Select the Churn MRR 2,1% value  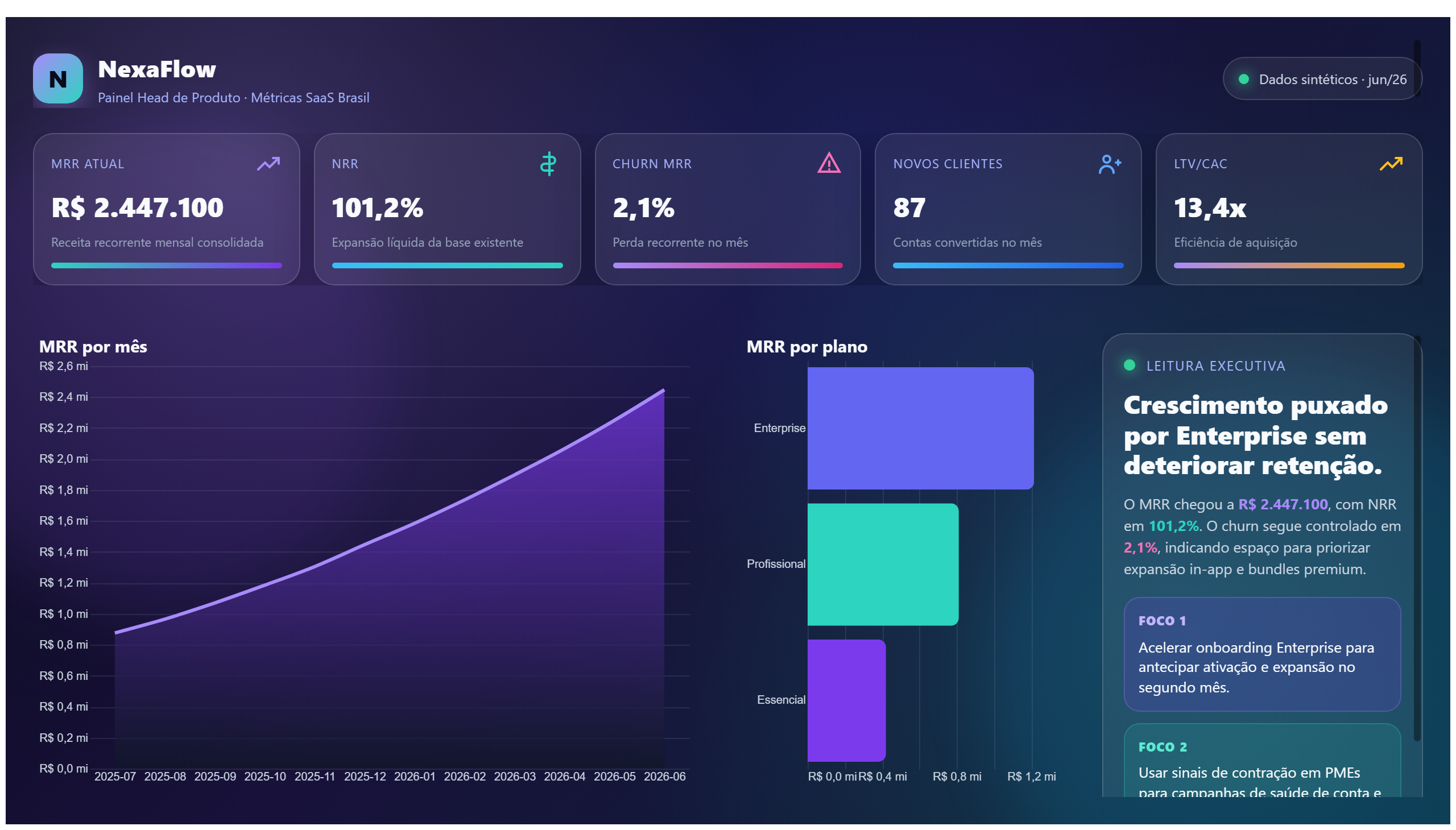pyautogui.click(x=643, y=208)
